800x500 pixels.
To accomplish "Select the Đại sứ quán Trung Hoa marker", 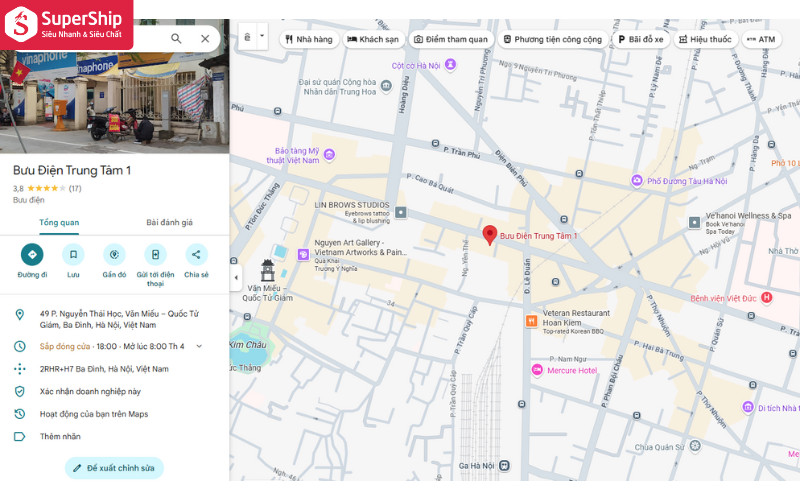I will point(387,86).
